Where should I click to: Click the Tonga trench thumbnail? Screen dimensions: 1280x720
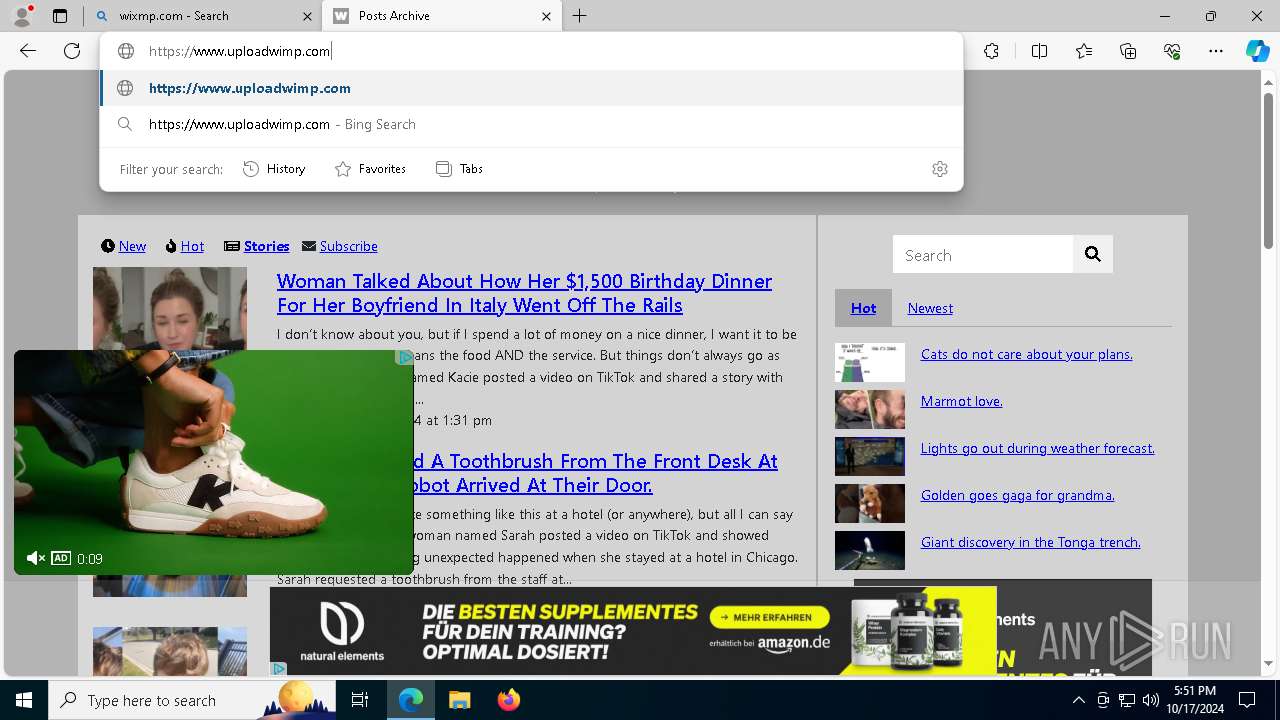(x=870, y=551)
